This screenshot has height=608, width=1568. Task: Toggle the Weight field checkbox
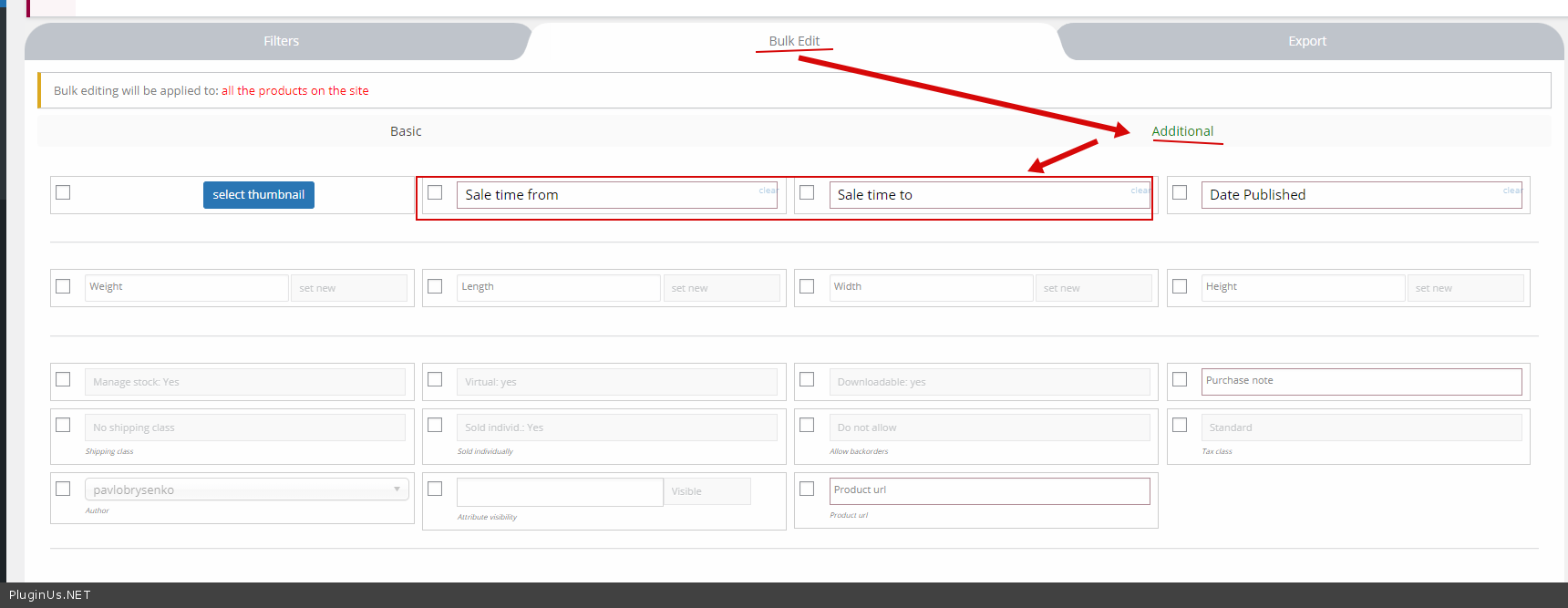tap(63, 286)
